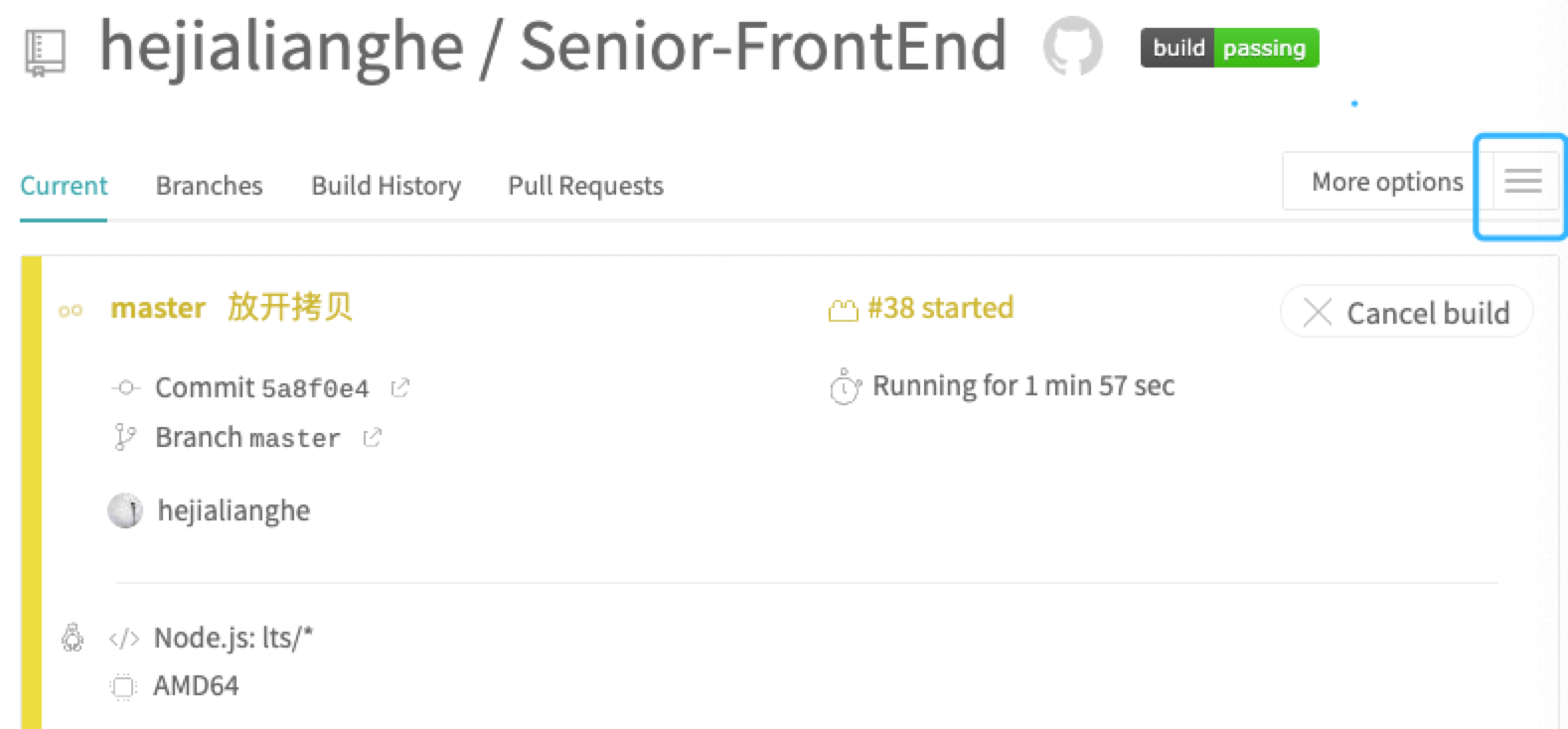
Task: Switch to the Branches tab
Action: 209,186
